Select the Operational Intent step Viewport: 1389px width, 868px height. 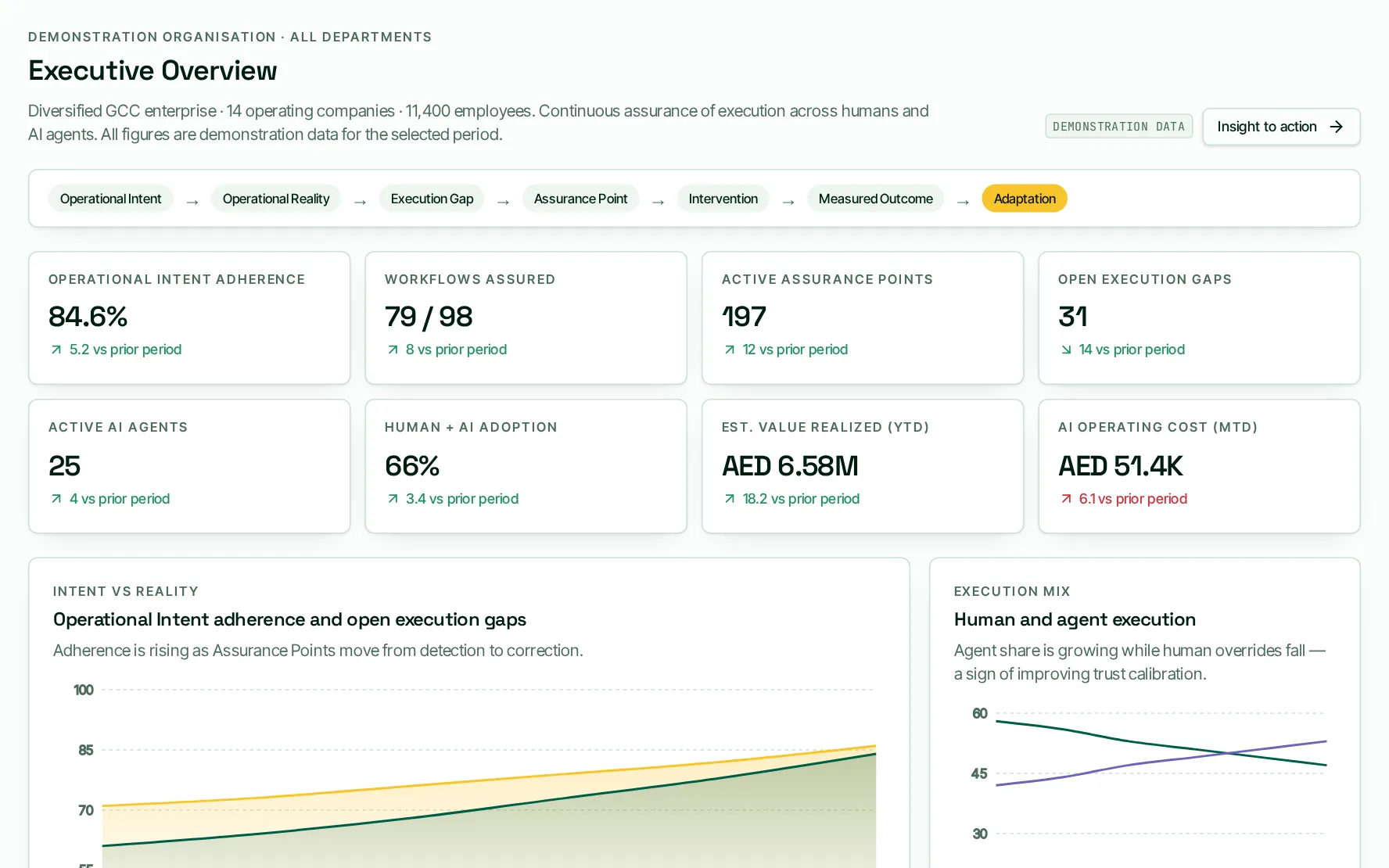[x=110, y=199]
